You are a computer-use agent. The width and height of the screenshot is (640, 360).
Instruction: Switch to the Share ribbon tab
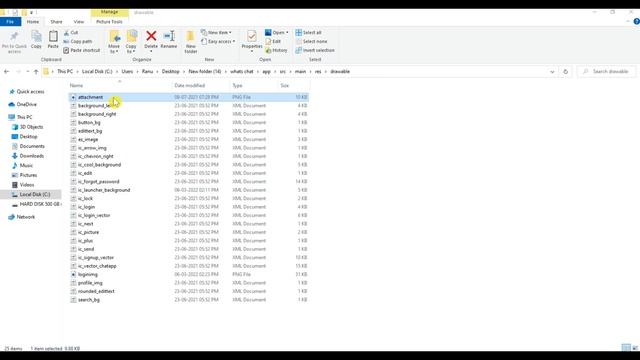pyautogui.click(x=56, y=22)
